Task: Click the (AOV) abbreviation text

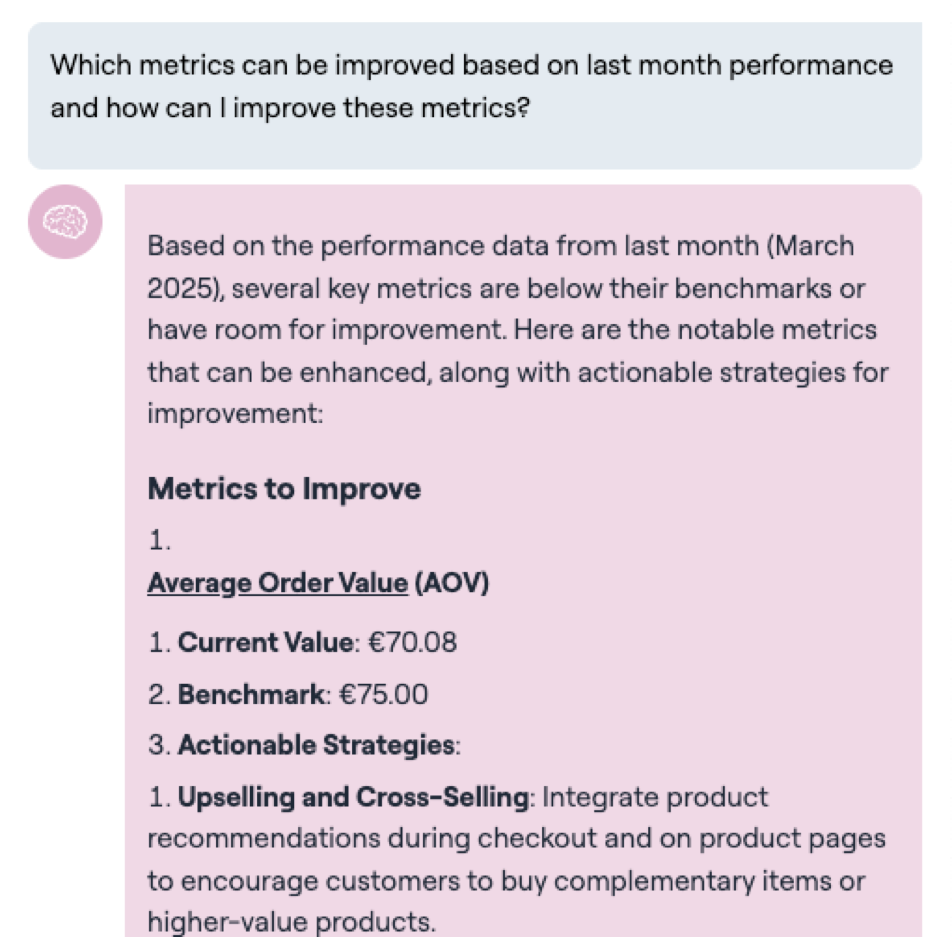Action: (x=451, y=583)
